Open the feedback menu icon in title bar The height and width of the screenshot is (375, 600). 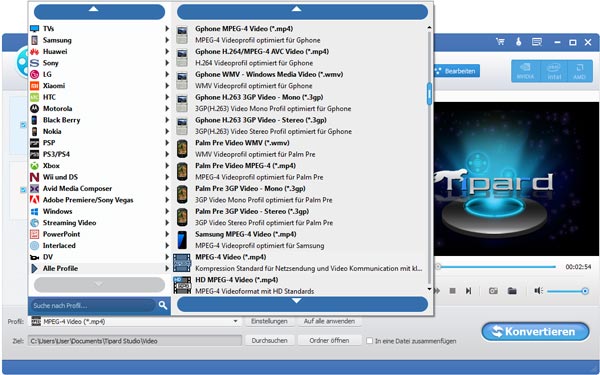(x=537, y=42)
